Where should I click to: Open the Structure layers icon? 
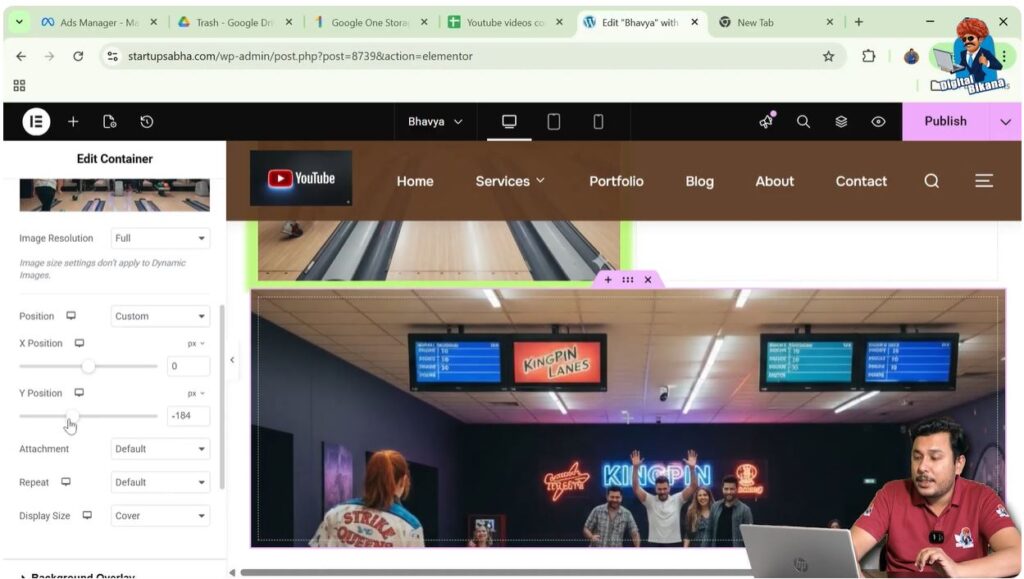[841, 121]
